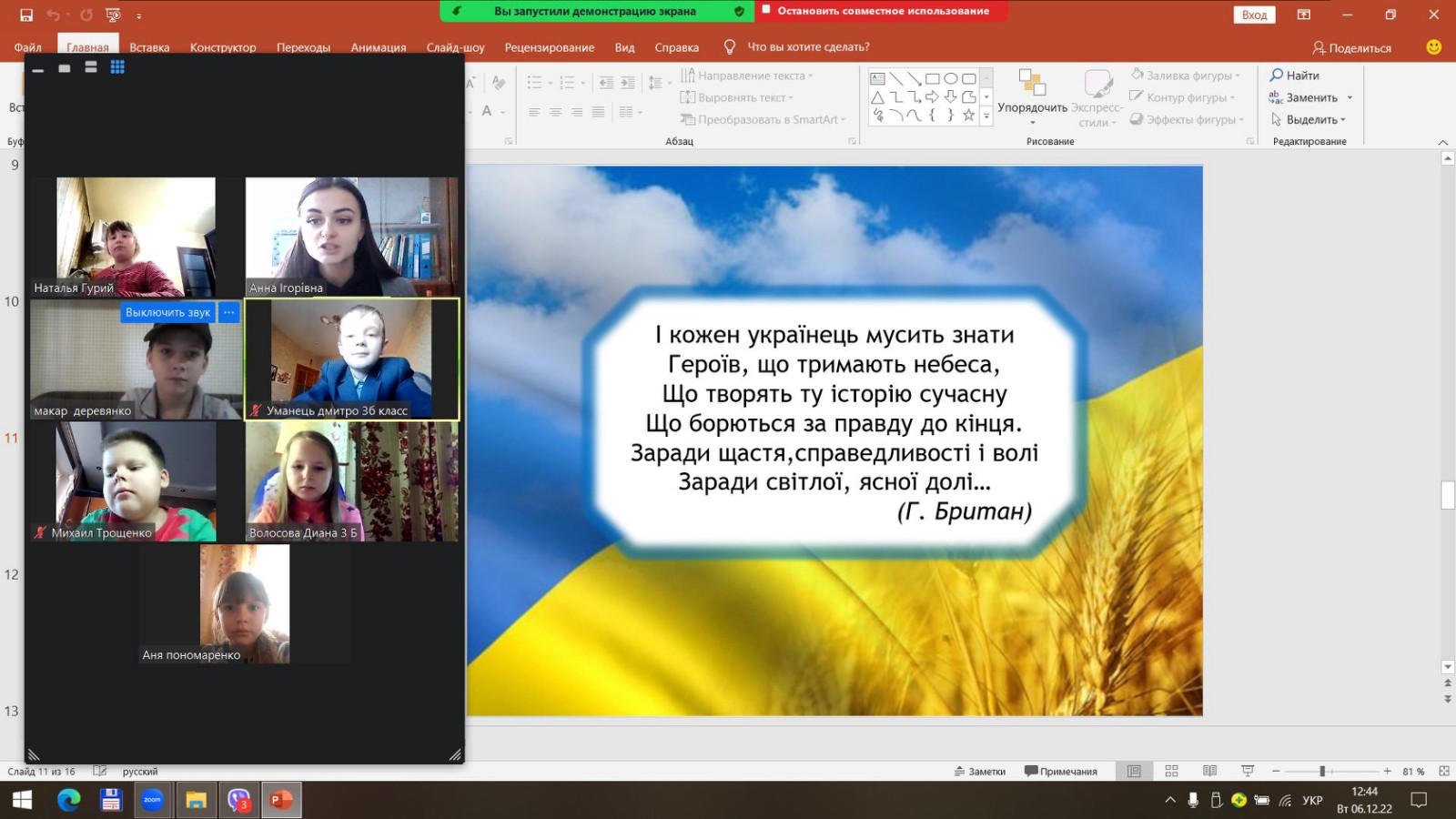Open slide sorter view in status bar
The image size is (1456, 819).
[x=1171, y=771]
